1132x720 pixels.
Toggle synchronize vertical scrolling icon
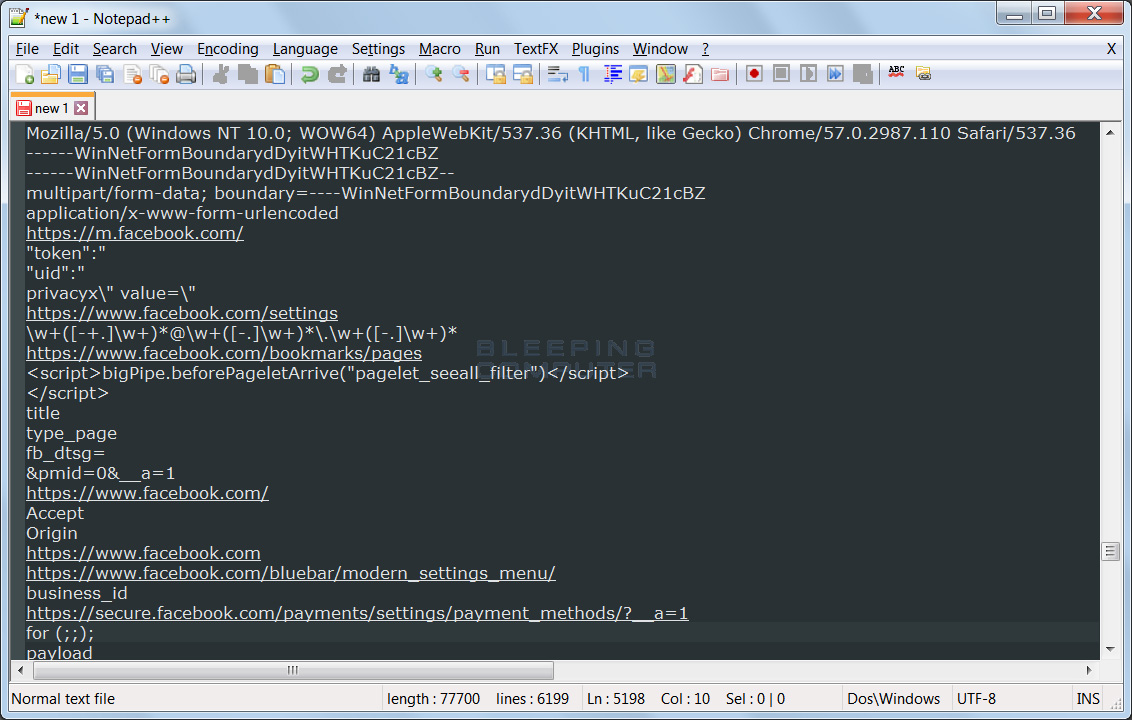495,74
